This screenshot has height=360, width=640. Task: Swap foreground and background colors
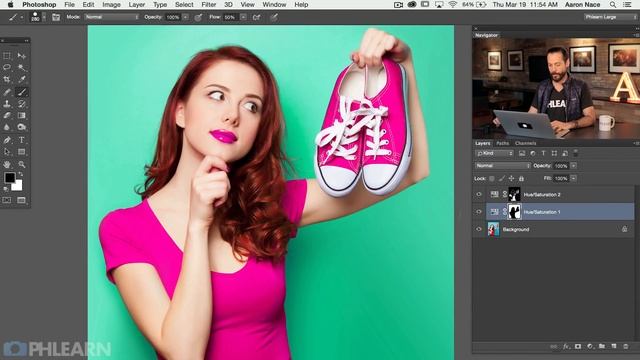click(20, 174)
